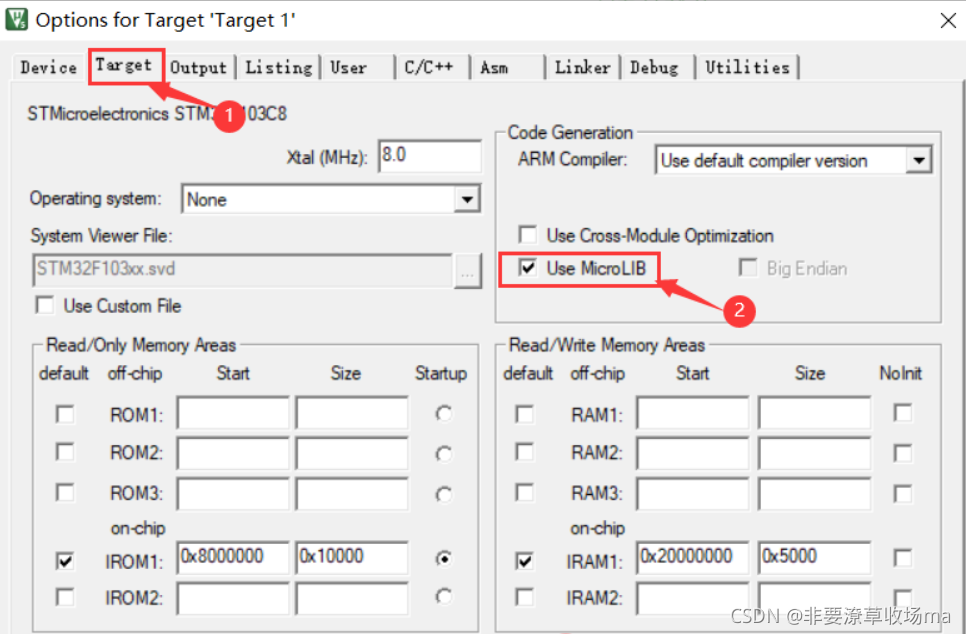Enable RAM3 NoInit checkbox
The height and width of the screenshot is (634, 966).
pos(903,494)
